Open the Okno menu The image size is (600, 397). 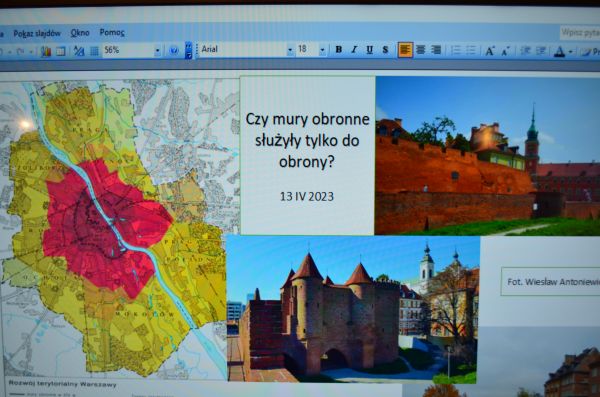tap(80, 33)
